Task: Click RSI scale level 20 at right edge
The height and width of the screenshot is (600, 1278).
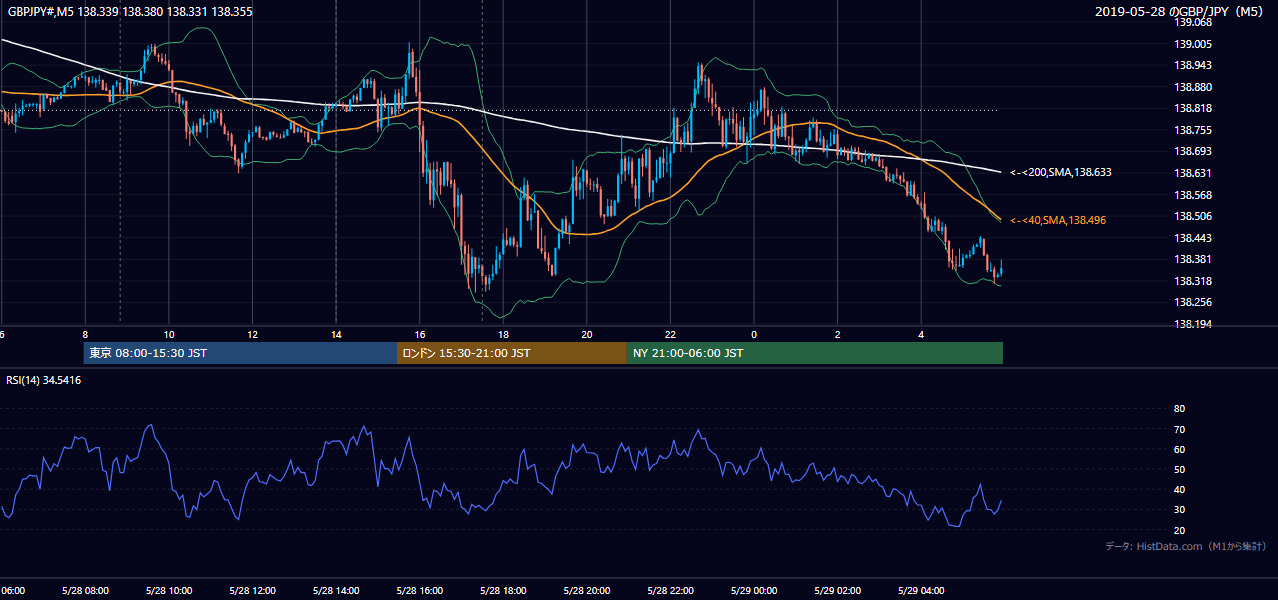Action: (1179, 530)
